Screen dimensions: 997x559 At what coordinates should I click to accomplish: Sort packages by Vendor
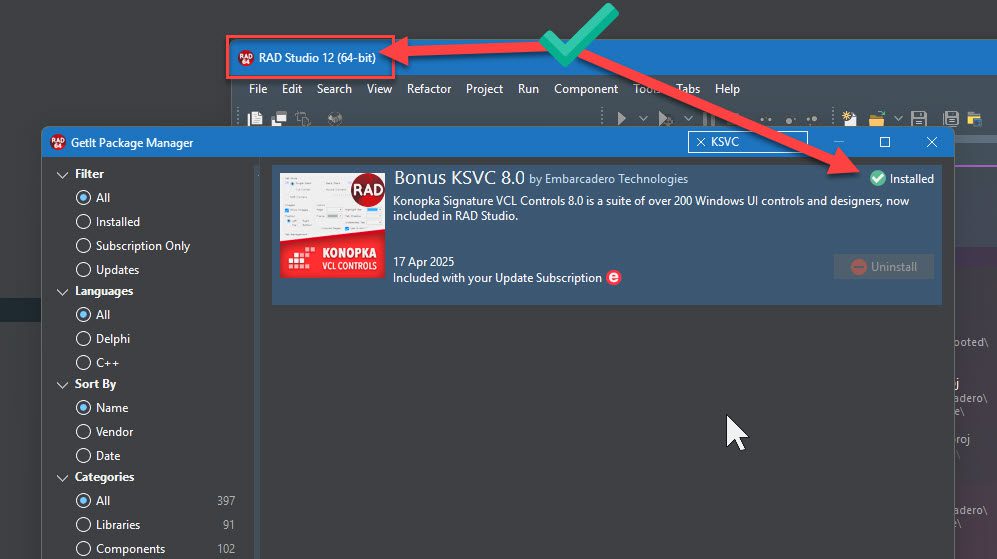pyautogui.click(x=83, y=432)
